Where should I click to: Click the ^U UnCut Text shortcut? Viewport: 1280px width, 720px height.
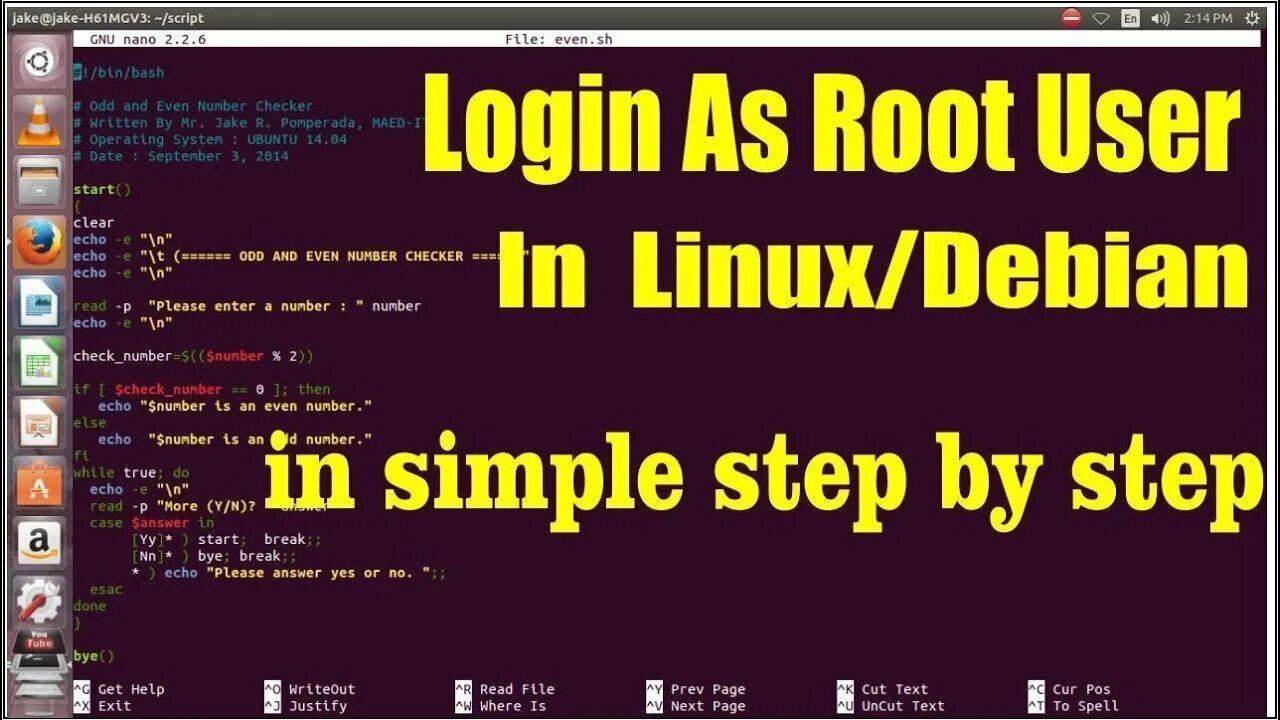coord(890,706)
